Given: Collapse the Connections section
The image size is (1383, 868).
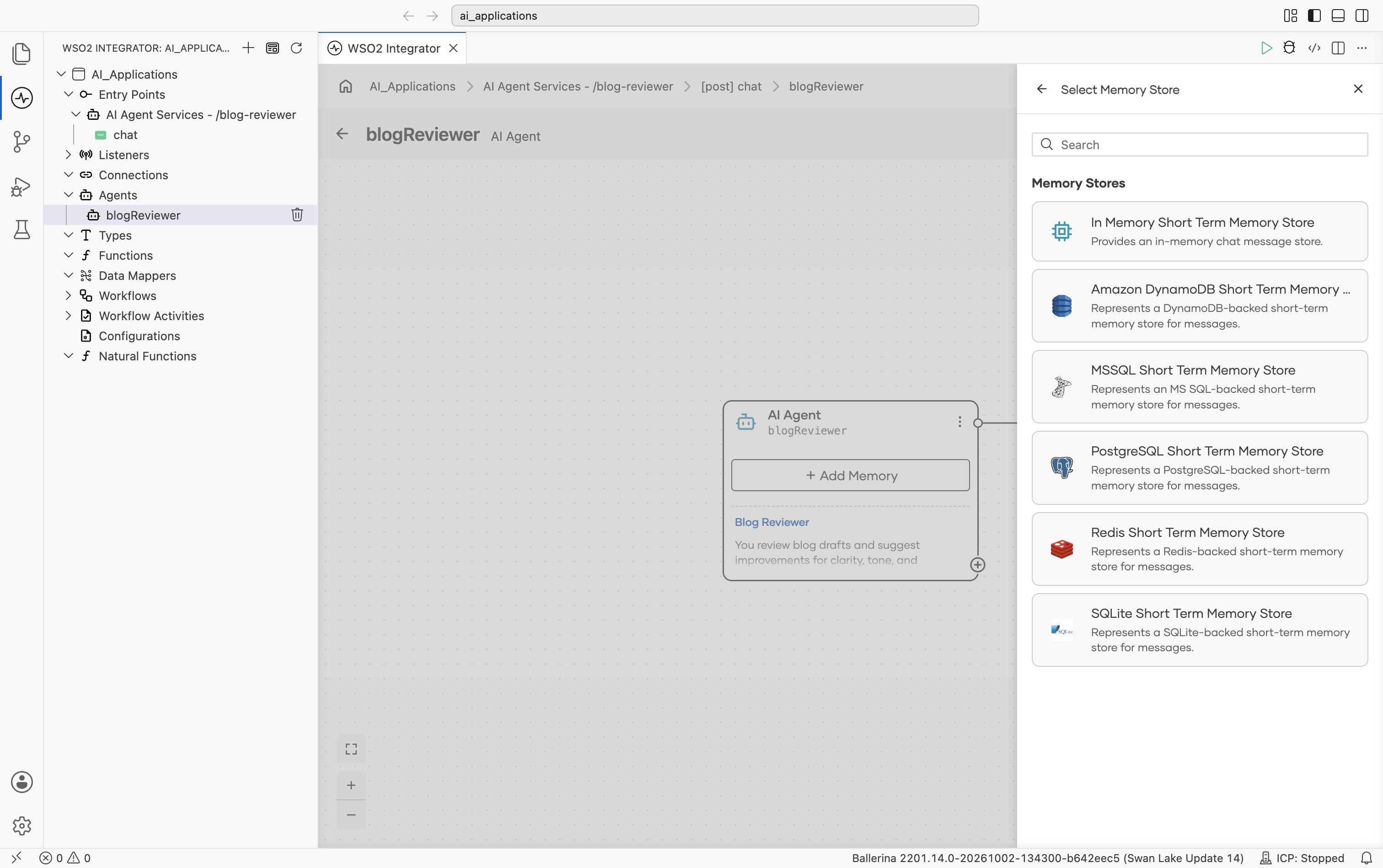Looking at the screenshot, I should 68,175.
